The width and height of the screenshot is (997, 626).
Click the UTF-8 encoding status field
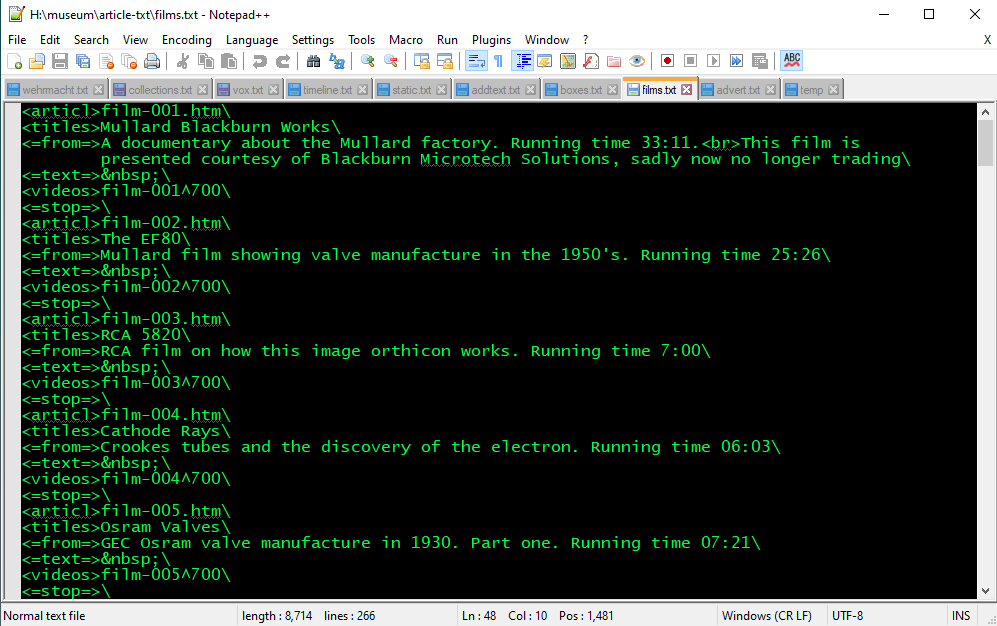pos(848,616)
